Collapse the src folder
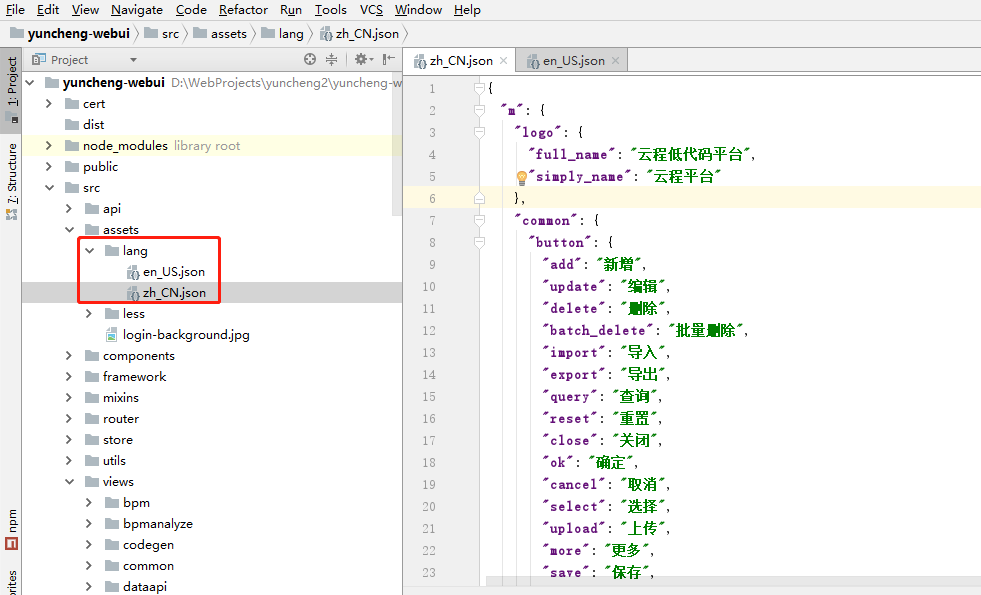Screen dimensions: 981x595 (49, 188)
